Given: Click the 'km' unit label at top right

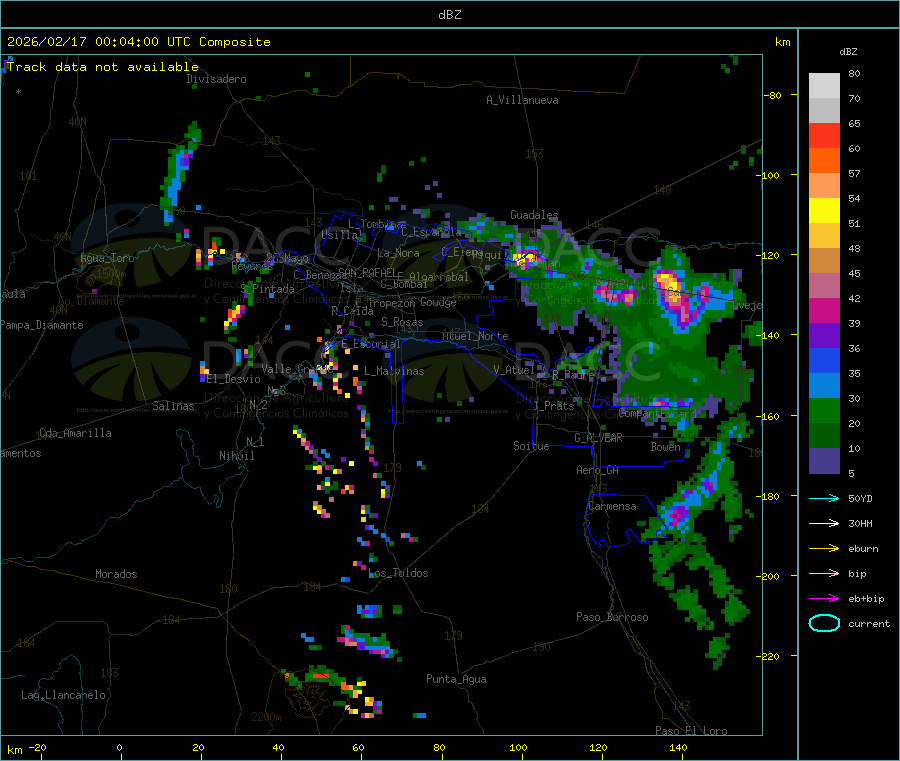Looking at the screenshot, I should pyautogui.click(x=782, y=42).
